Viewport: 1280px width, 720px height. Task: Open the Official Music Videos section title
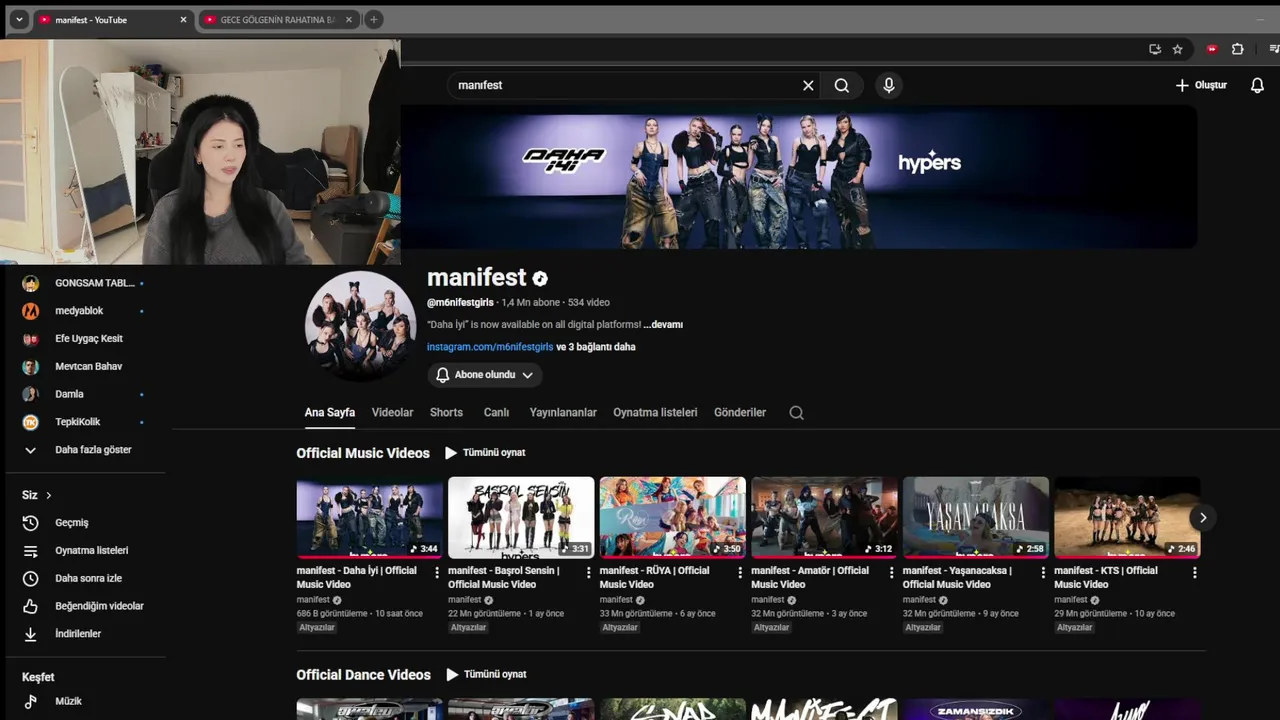tap(363, 453)
